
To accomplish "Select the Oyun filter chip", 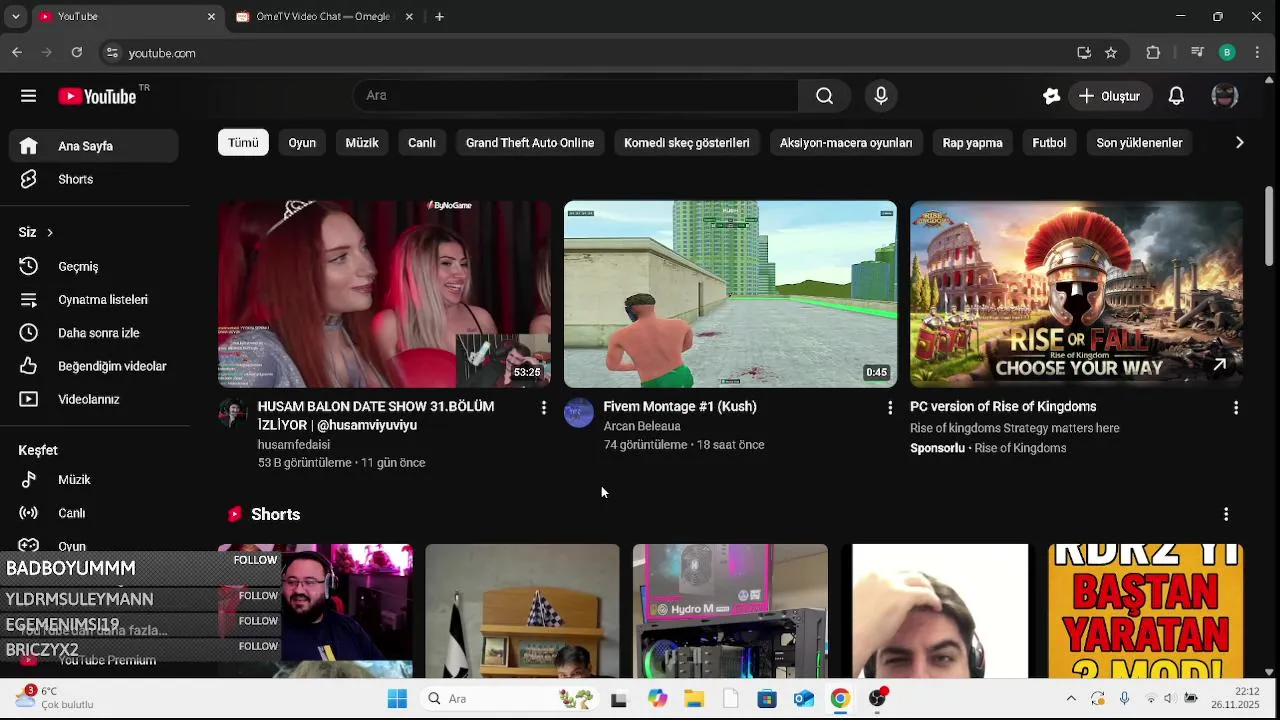I will 302,143.
